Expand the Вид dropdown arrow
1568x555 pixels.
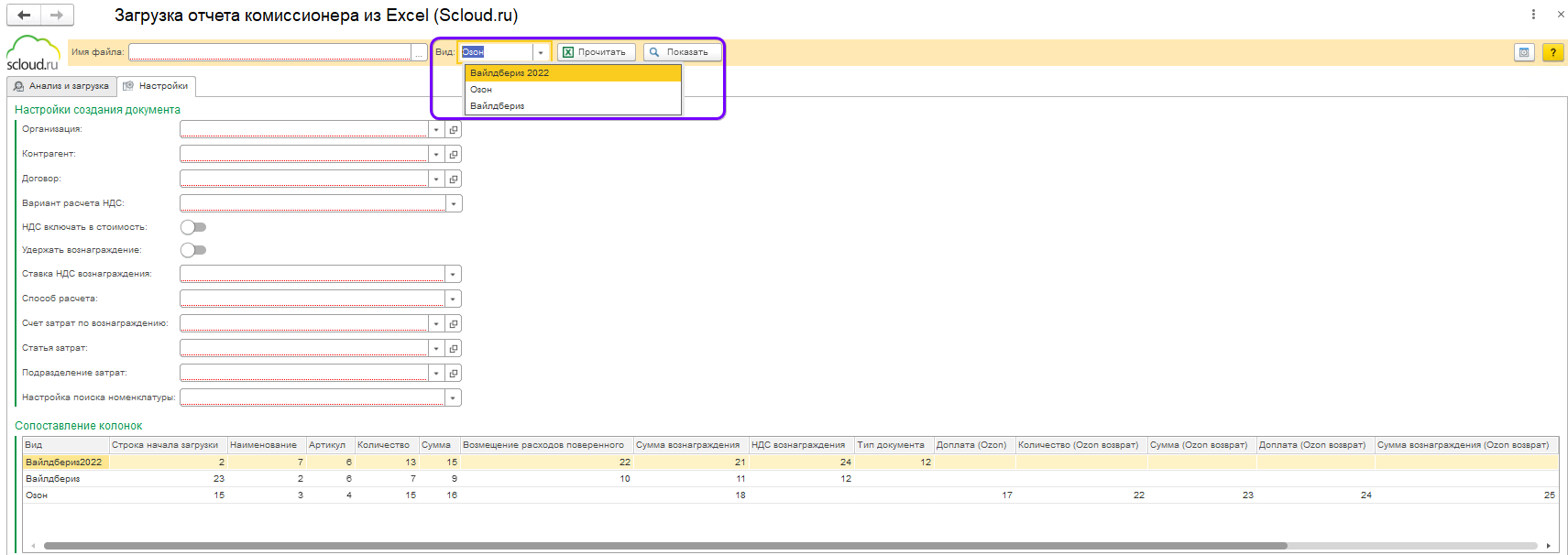tap(541, 52)
